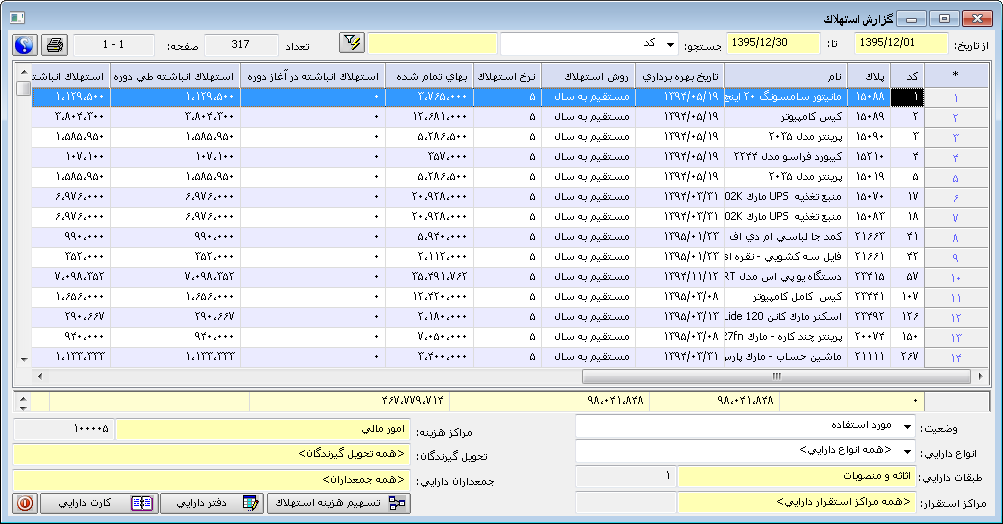This screenshot has width=1003, height=524.
Task: Click plate number ۱۵۰۸۸ cell
Action: [869, 97]
